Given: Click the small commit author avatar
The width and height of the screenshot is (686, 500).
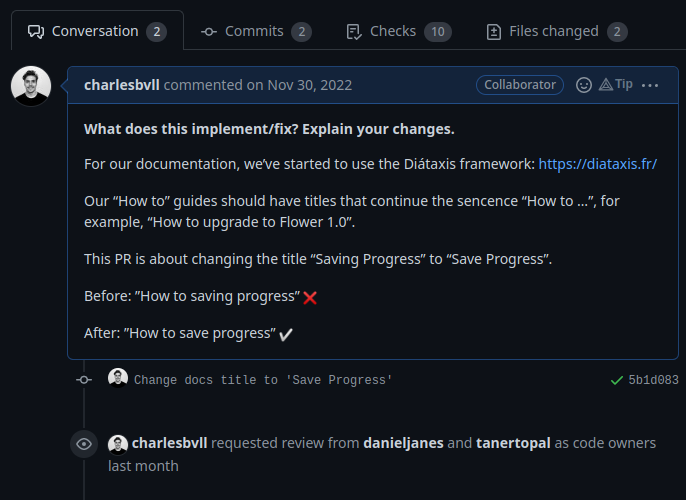Looking at the screenshot, I should [118, 379].
